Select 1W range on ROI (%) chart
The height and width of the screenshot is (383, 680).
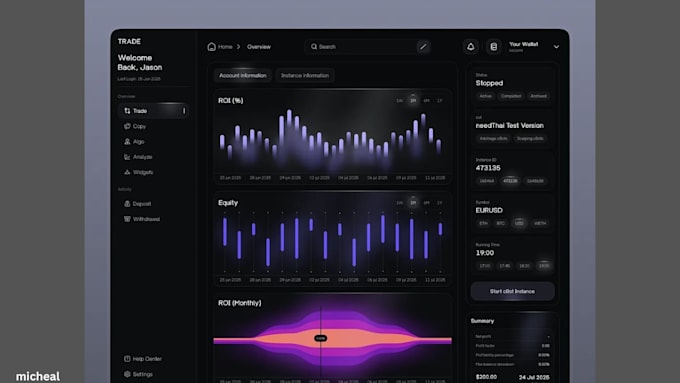click(399, 101)
